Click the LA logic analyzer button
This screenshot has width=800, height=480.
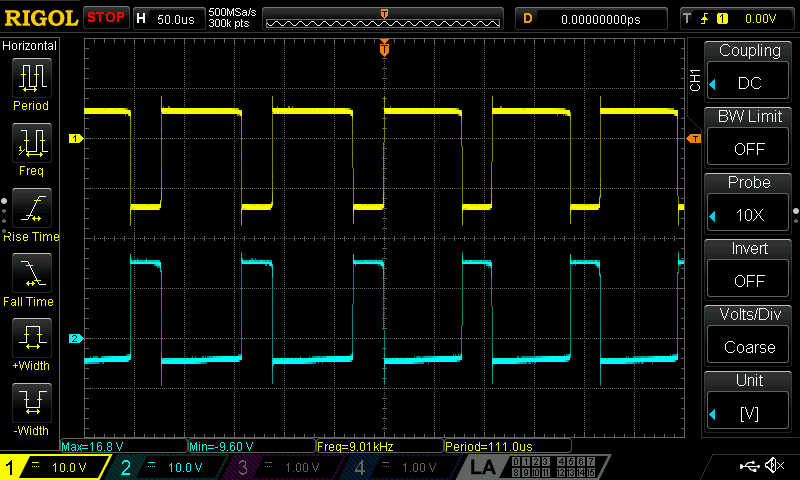pos(483,467)
